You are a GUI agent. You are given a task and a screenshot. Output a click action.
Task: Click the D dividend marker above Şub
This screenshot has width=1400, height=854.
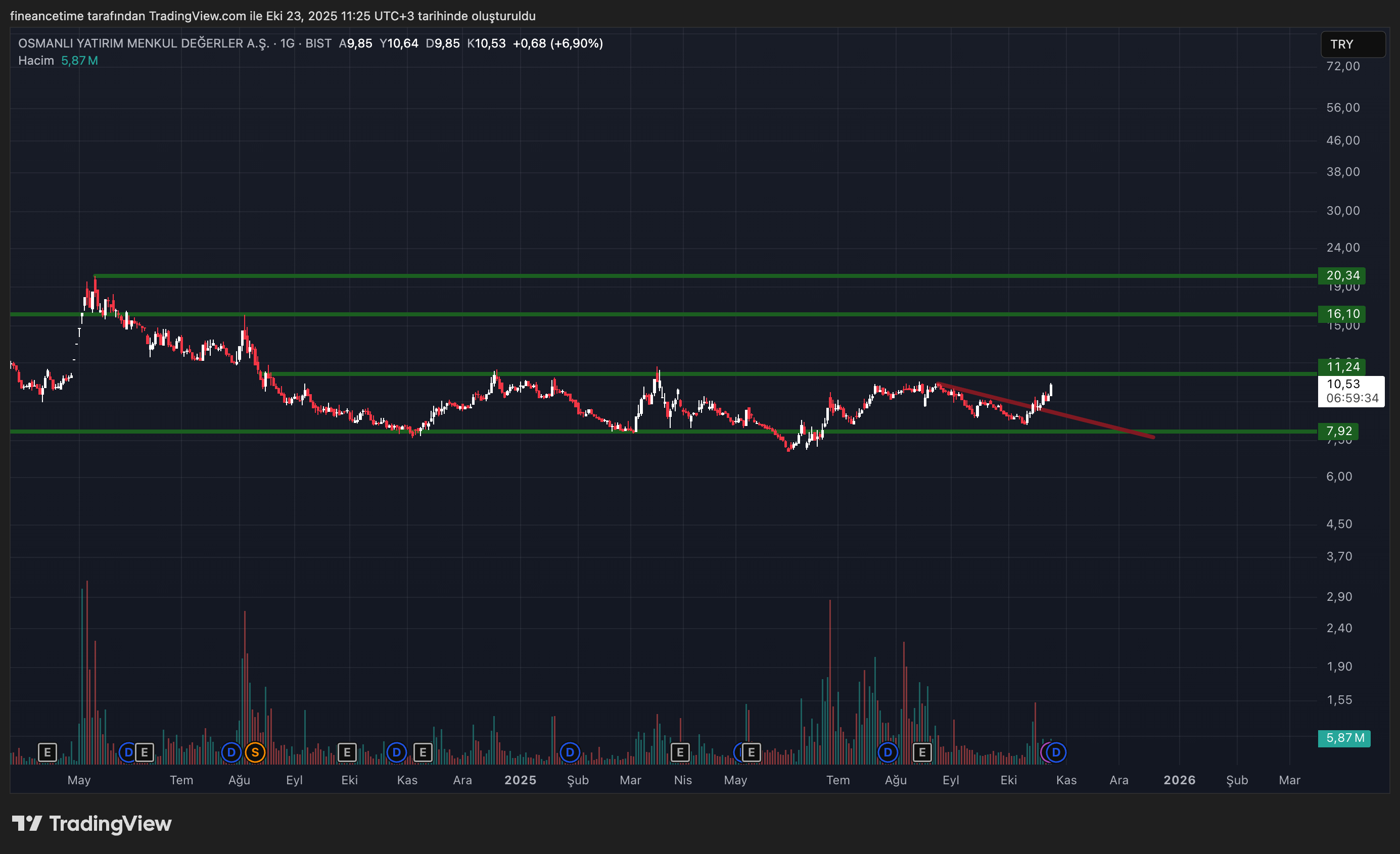pos(569,753)
